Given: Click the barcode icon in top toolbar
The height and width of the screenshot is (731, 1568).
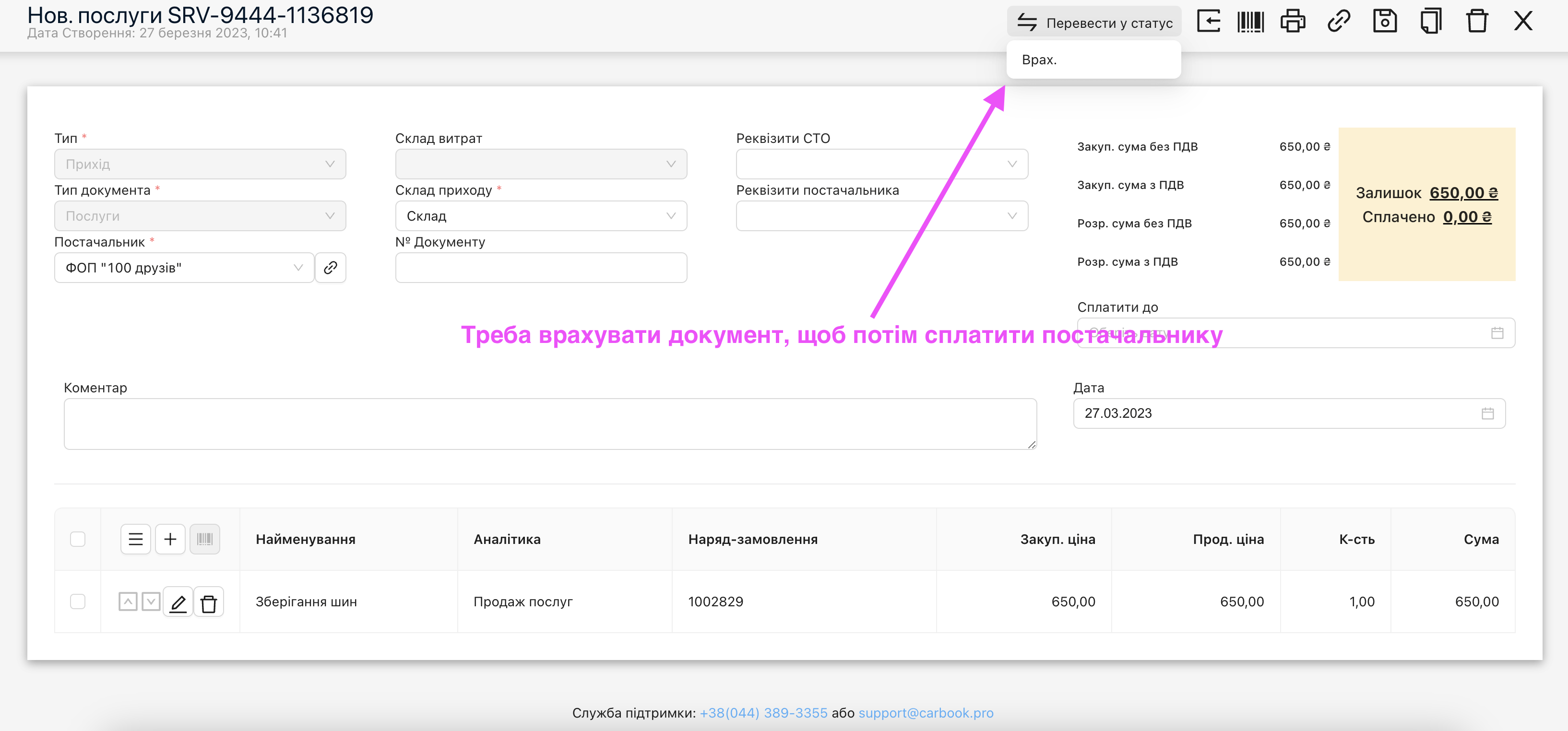Looking at the screenshot, I should [1250, 21].
